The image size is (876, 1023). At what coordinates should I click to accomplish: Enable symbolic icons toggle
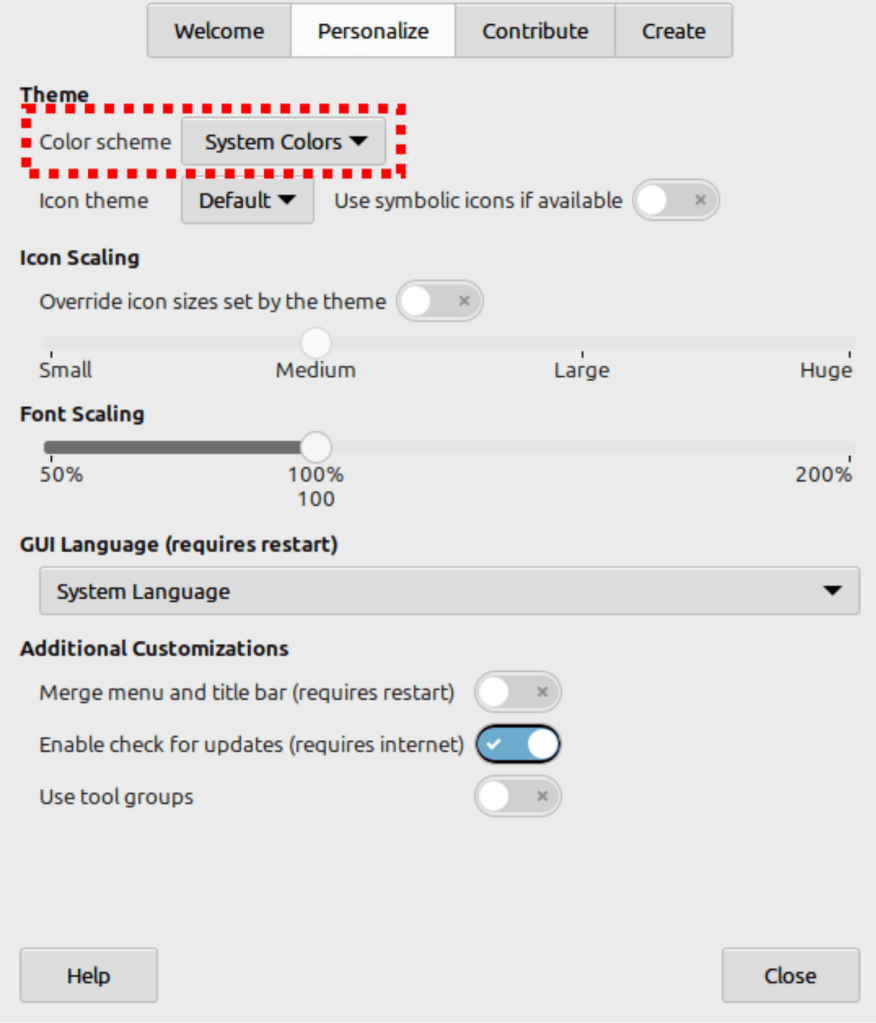676,201
